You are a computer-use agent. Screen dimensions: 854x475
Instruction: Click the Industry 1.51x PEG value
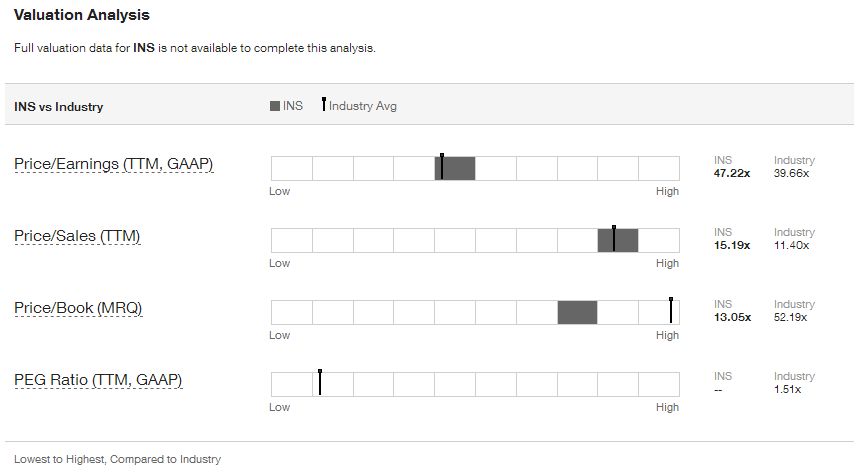(788, 389)
